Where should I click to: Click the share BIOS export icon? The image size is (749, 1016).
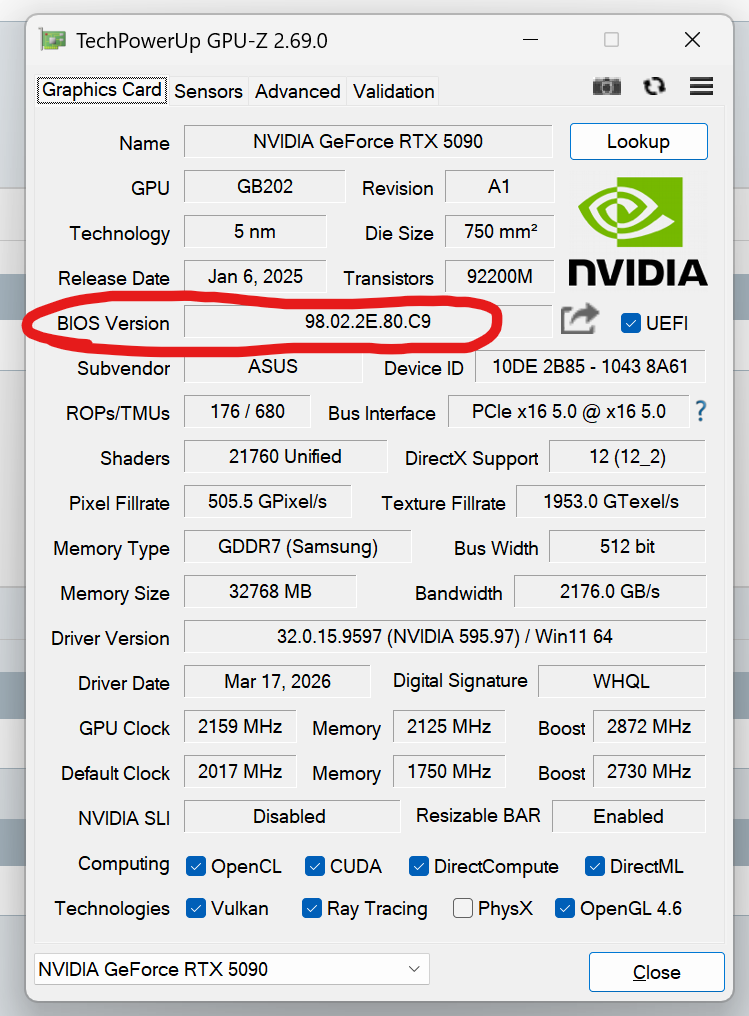pos(580,321)
